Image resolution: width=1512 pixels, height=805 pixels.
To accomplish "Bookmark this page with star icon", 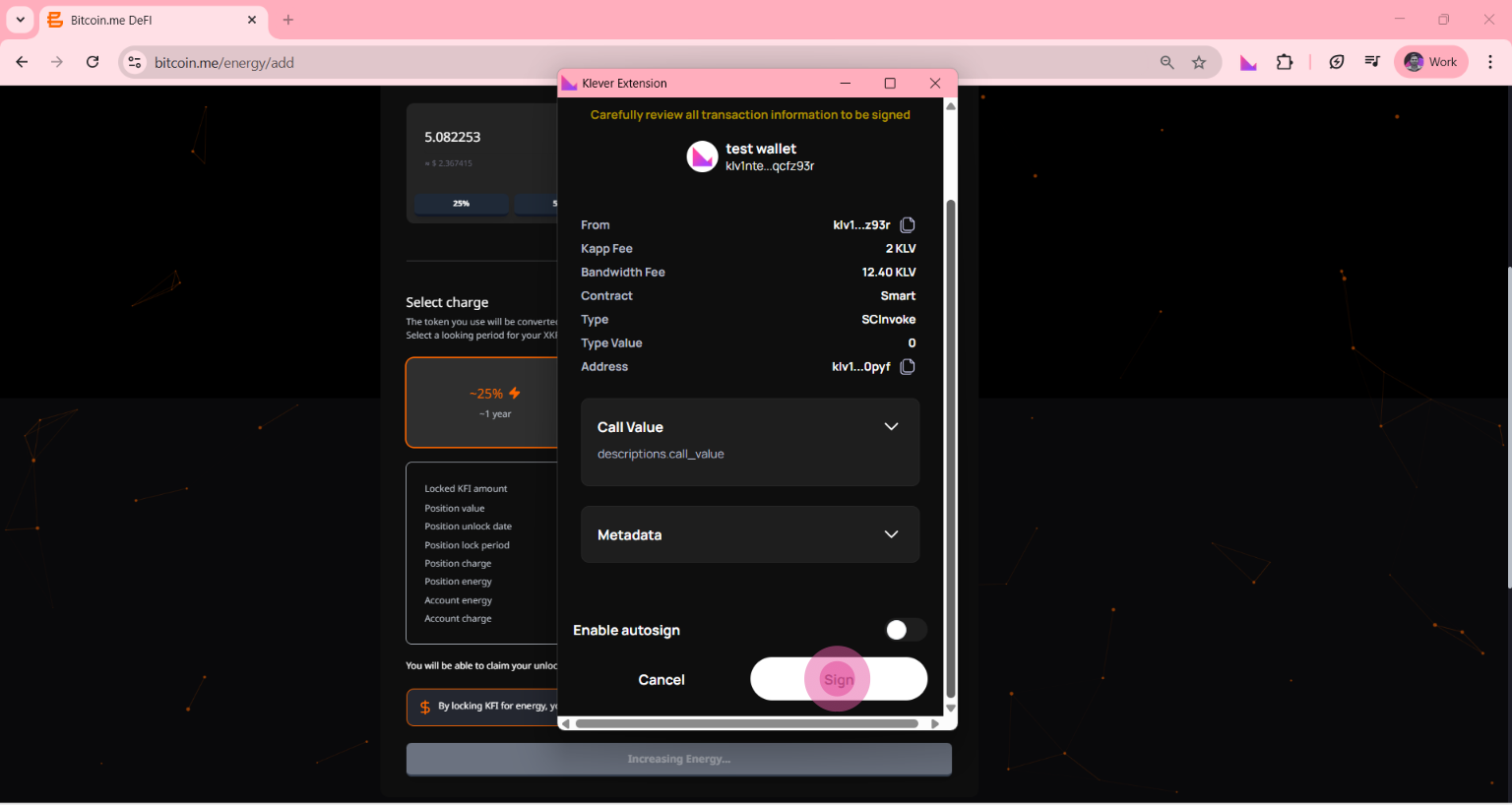I will [x=1199, y=63].
